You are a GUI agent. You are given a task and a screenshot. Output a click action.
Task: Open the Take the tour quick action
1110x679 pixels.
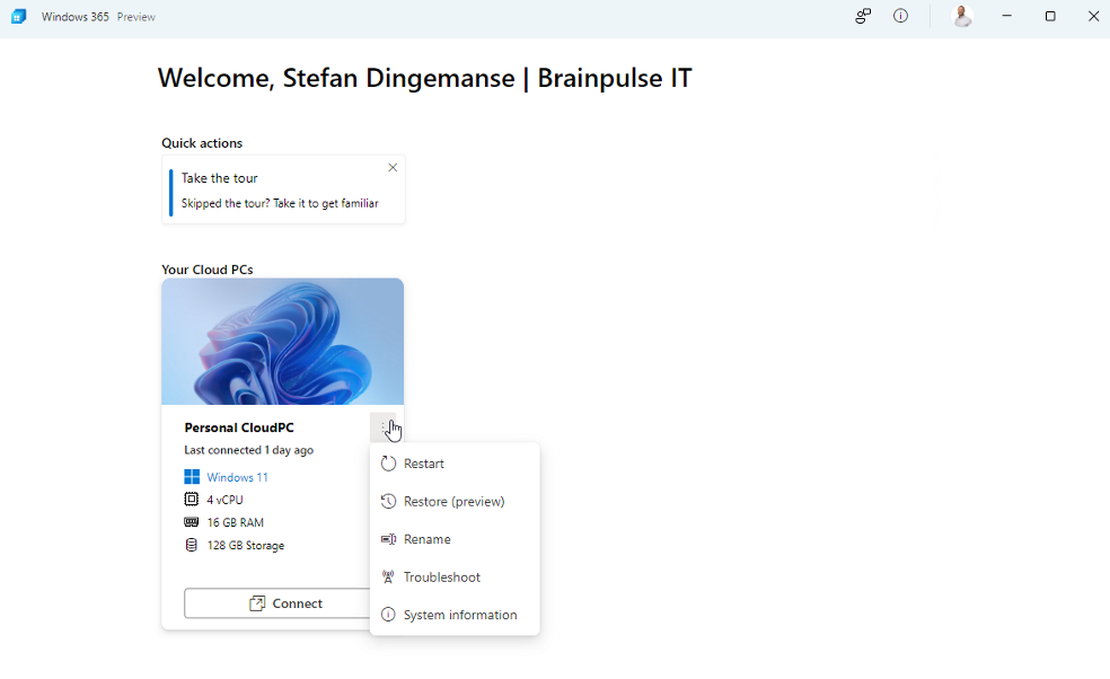click(x=283, y=190)
